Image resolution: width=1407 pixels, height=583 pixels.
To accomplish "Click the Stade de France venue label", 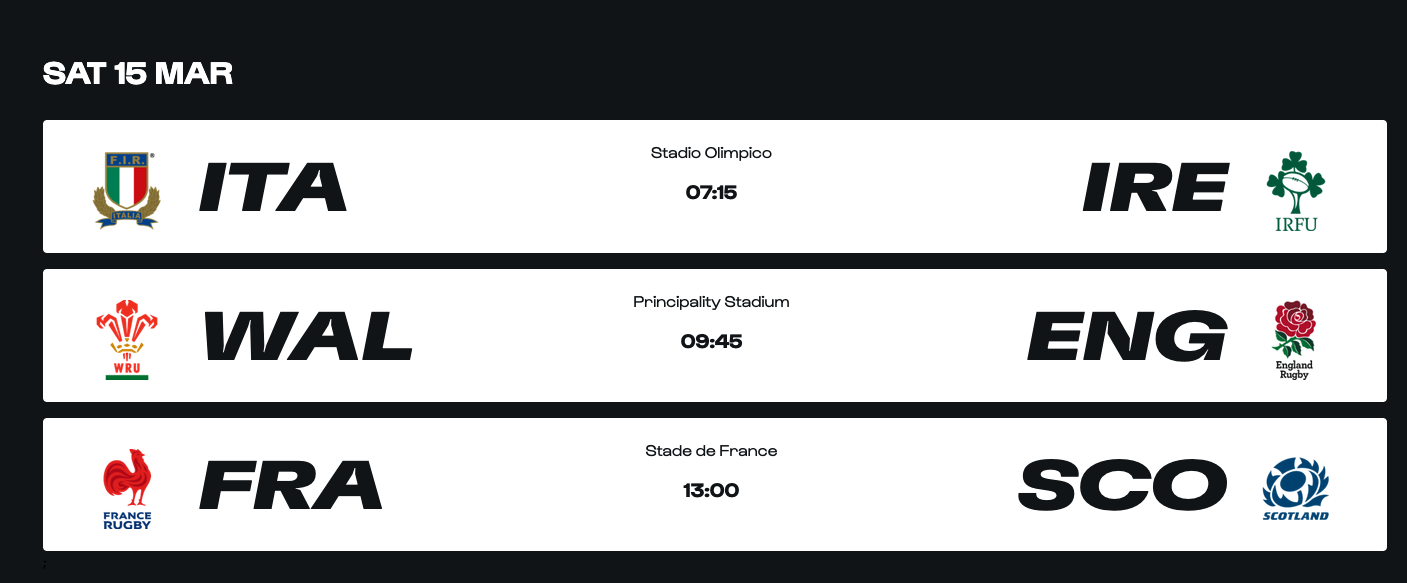I will tap(711, 451).
